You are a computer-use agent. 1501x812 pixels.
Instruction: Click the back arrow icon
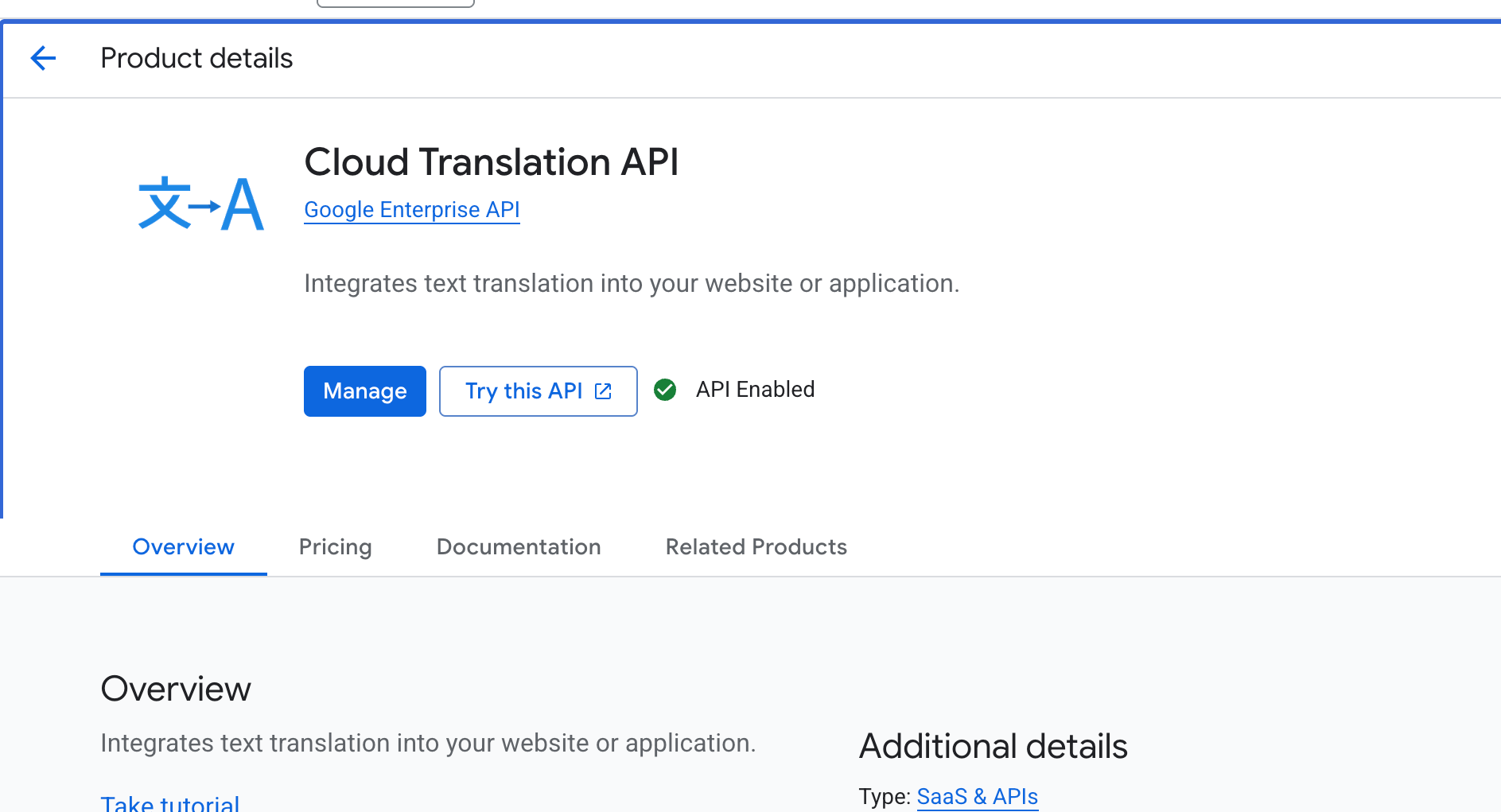[x=43, y=58]
